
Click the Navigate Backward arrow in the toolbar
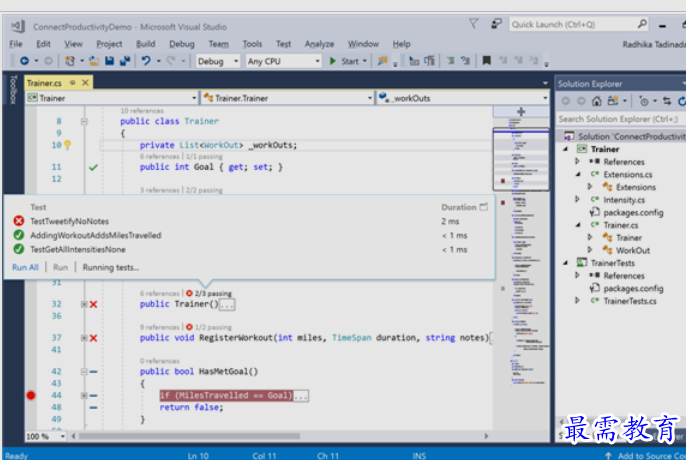[x=24, y=61]
